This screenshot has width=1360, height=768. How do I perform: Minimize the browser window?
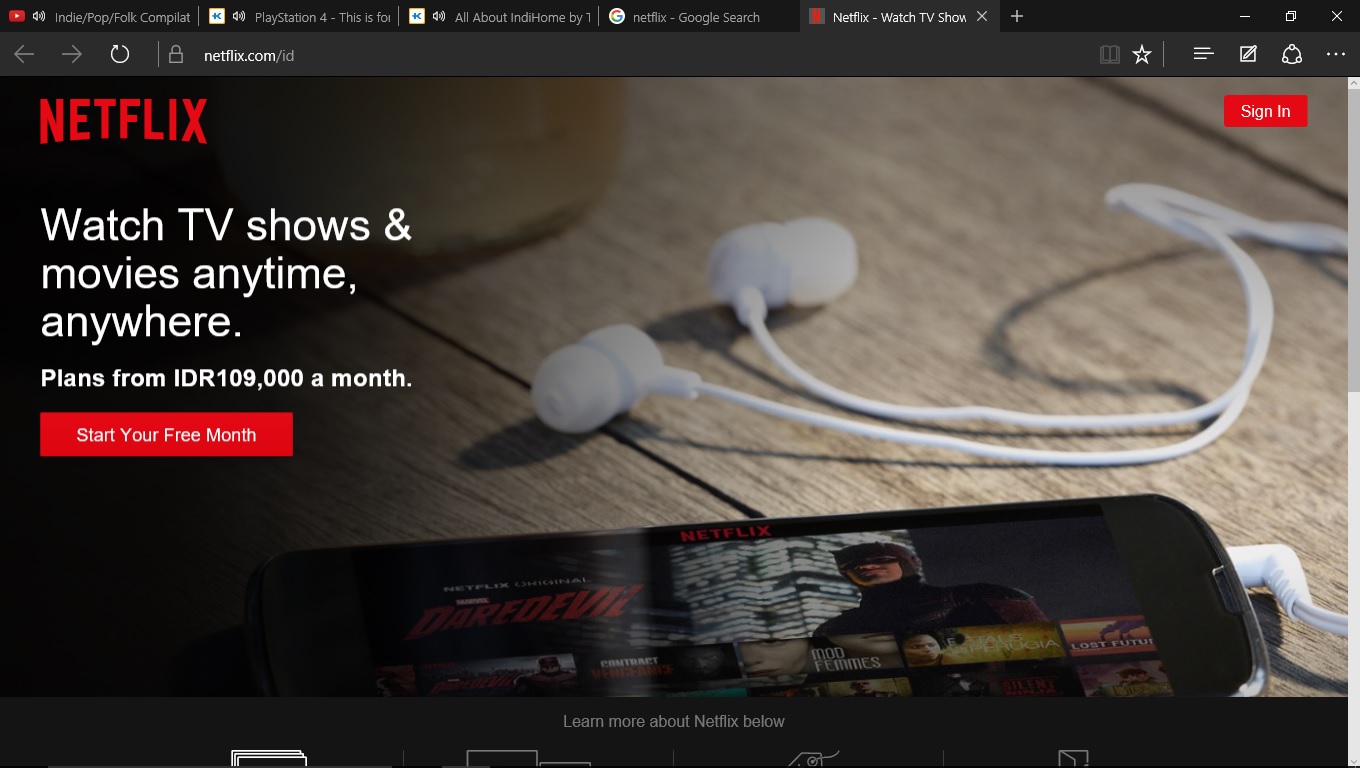(x=1245, y=17)
